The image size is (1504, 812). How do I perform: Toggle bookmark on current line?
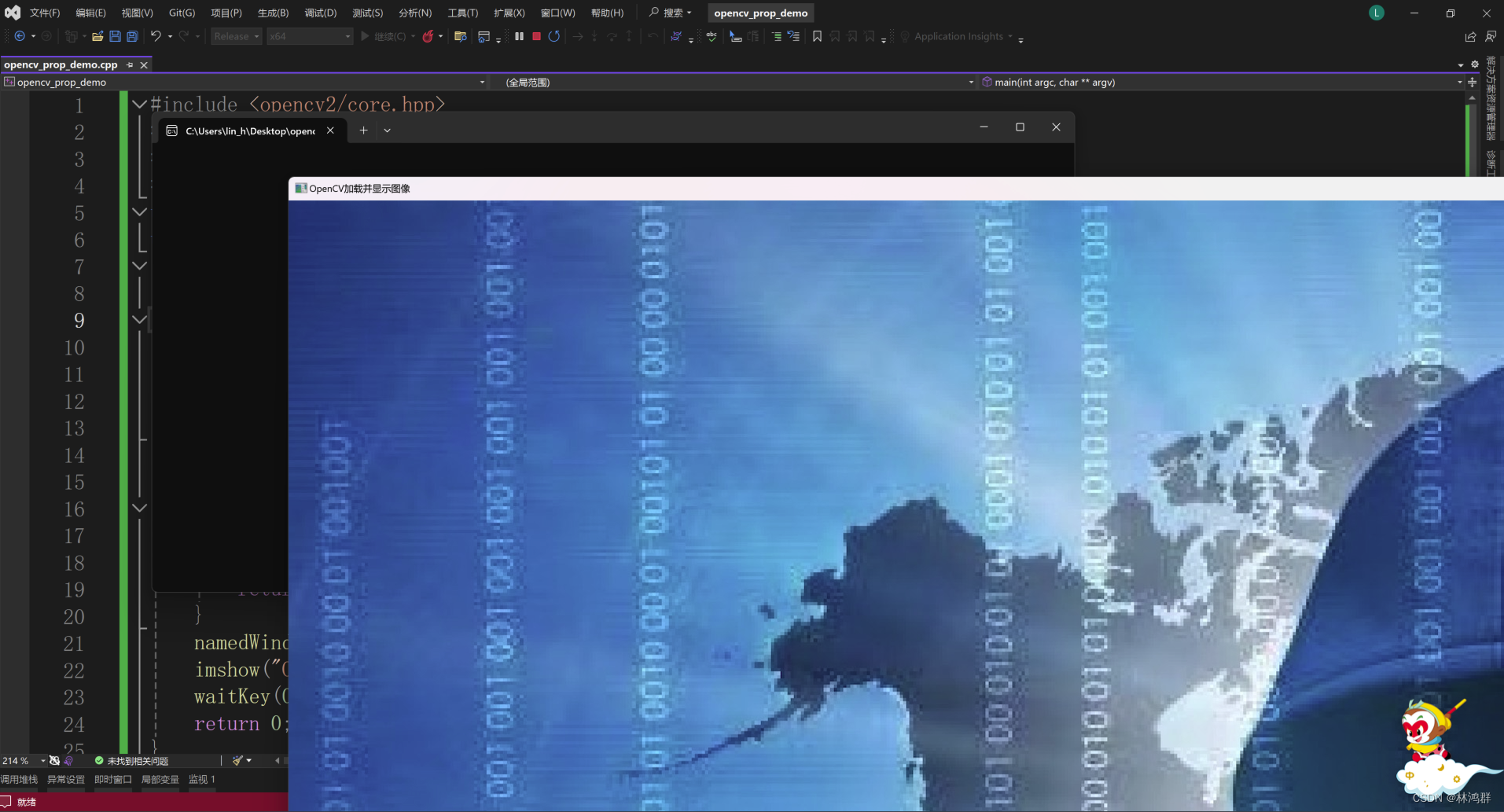coord(817,36)
